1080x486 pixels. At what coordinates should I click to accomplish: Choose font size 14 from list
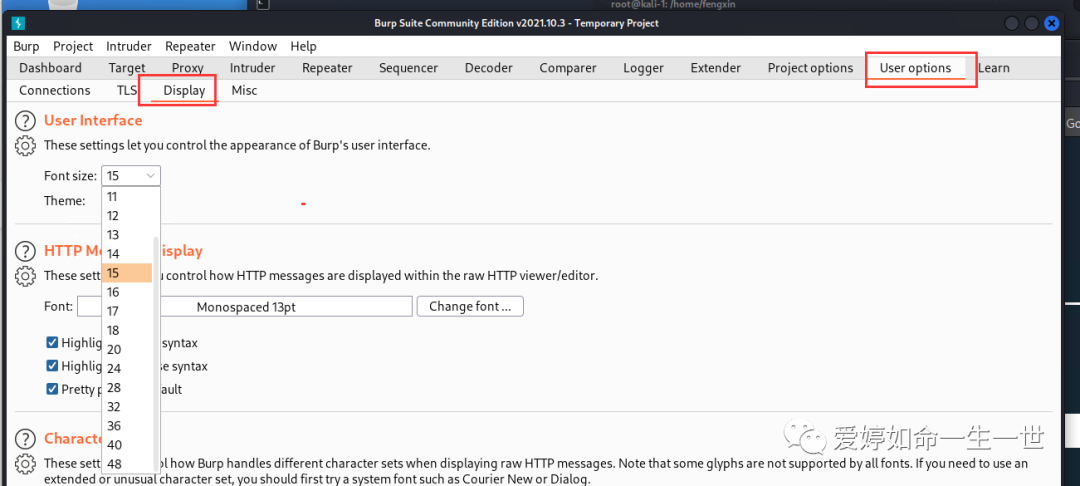pyautogui.click(x=127, y=254)
